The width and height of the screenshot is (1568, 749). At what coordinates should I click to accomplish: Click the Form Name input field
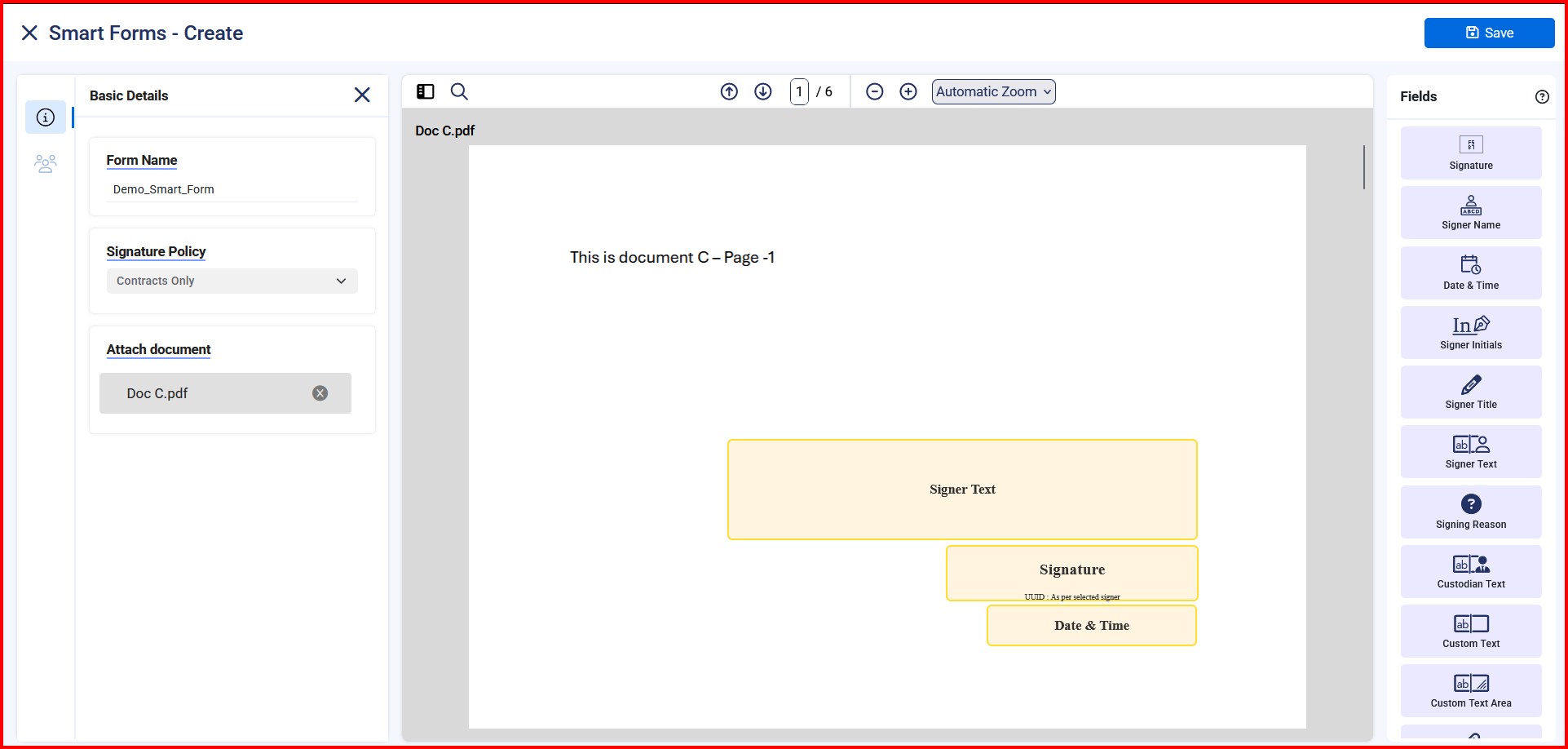[x=232, y=189]
